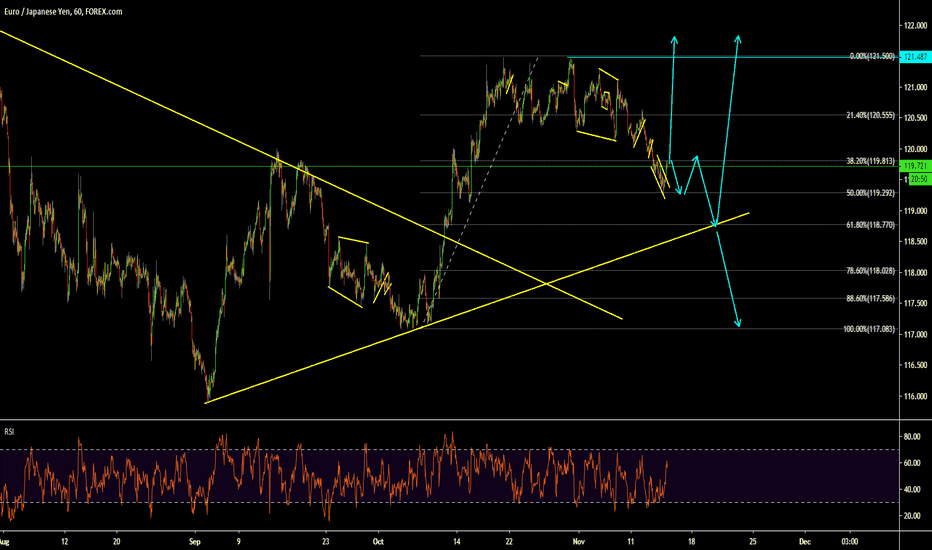Click the Sep date on time axis
932x550 pixels.
(195, 542)
